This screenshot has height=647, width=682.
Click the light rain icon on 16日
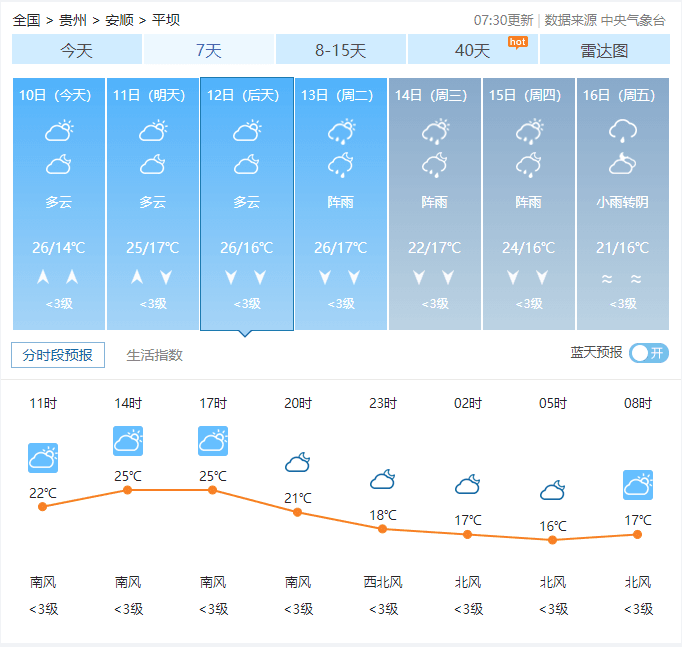[623, 130]
